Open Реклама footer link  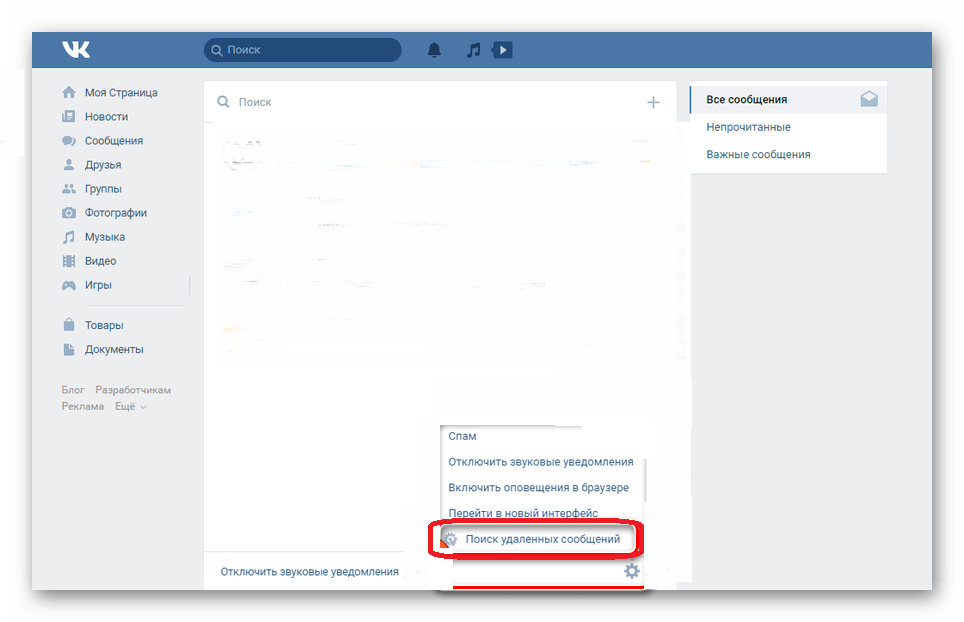pos(82,406)
